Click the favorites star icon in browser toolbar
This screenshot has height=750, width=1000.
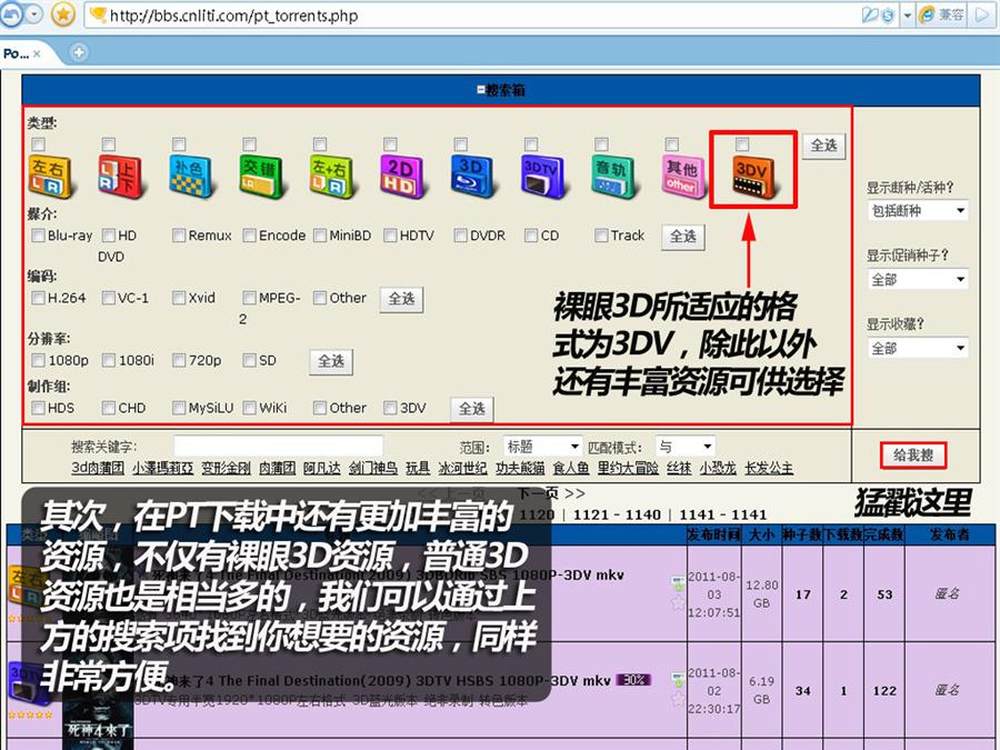[x=62, y=14]
